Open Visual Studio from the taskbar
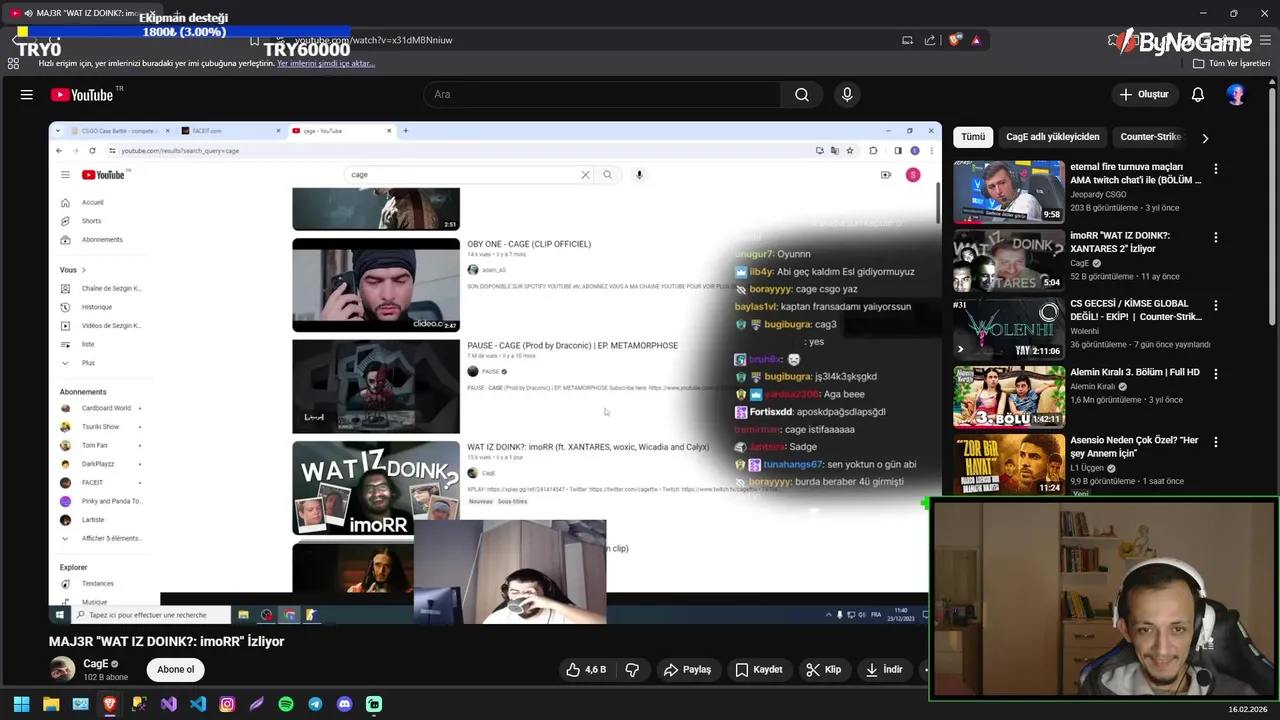Image resolution: width=1280 pixels, height=720 pixels. click(x=168, y=704)
